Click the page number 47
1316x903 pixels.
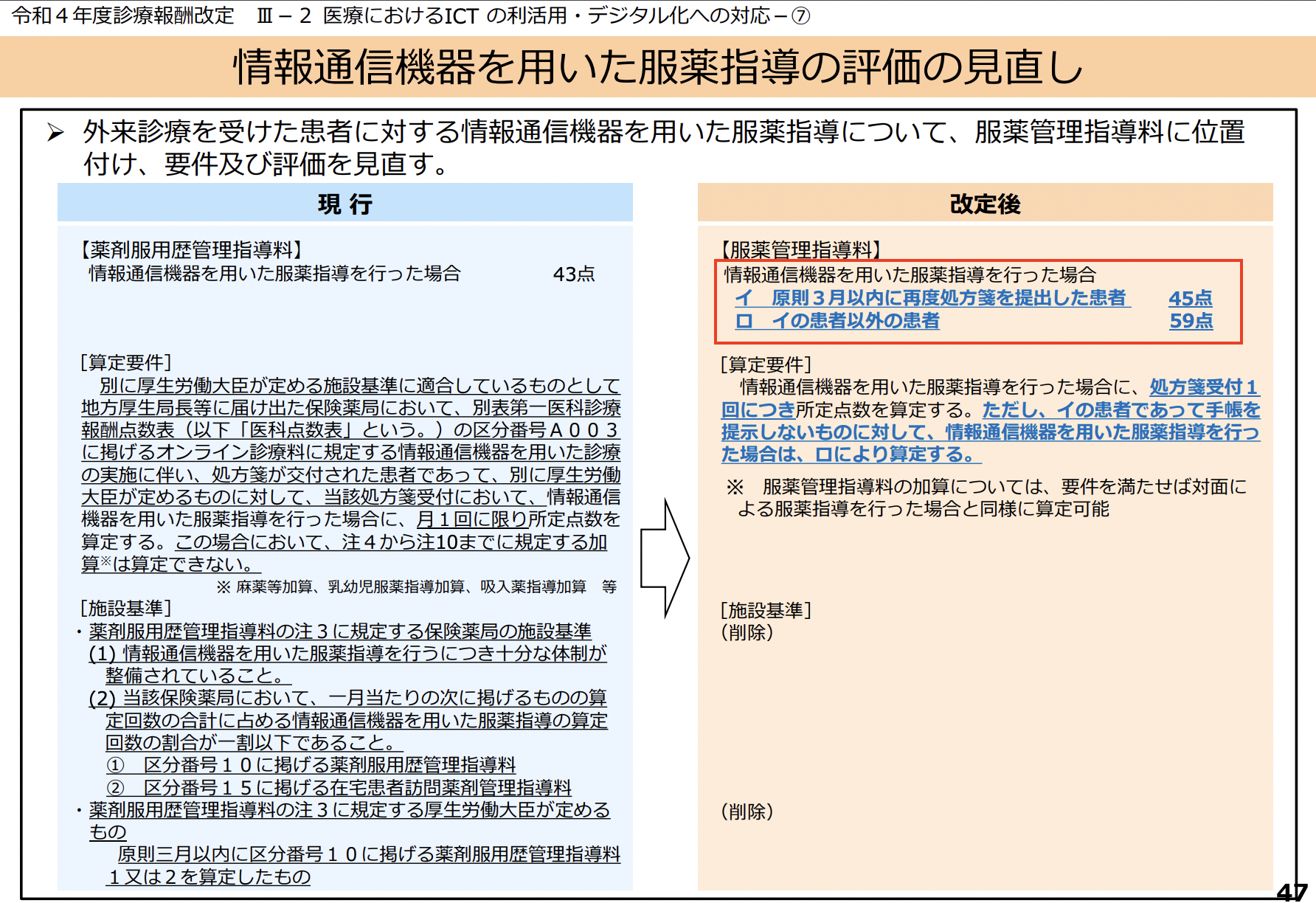pyautogui.click(x=1292, y=892)
